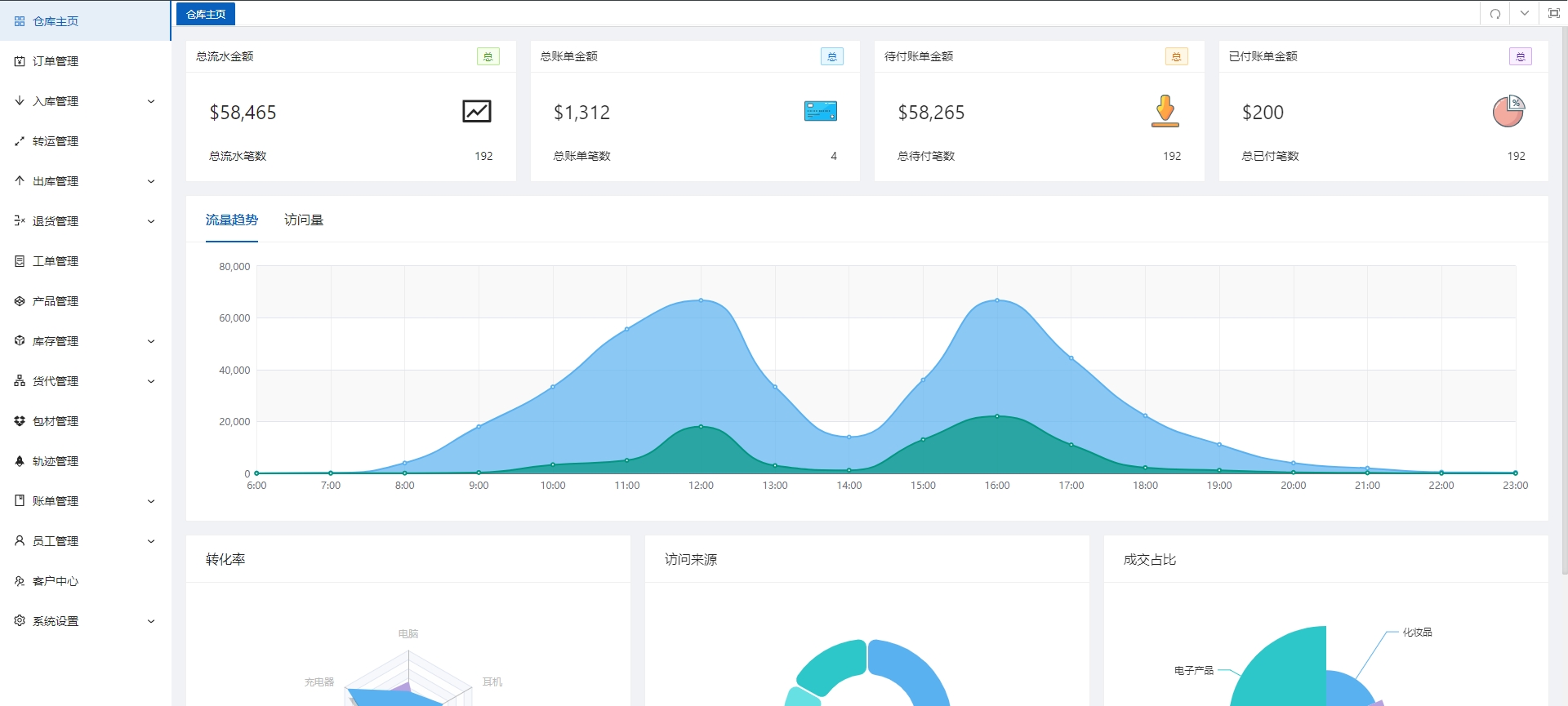Click the 总账单笔数 label
The height and width of the screenshot is (706, 1568).
tap(582, 156)
